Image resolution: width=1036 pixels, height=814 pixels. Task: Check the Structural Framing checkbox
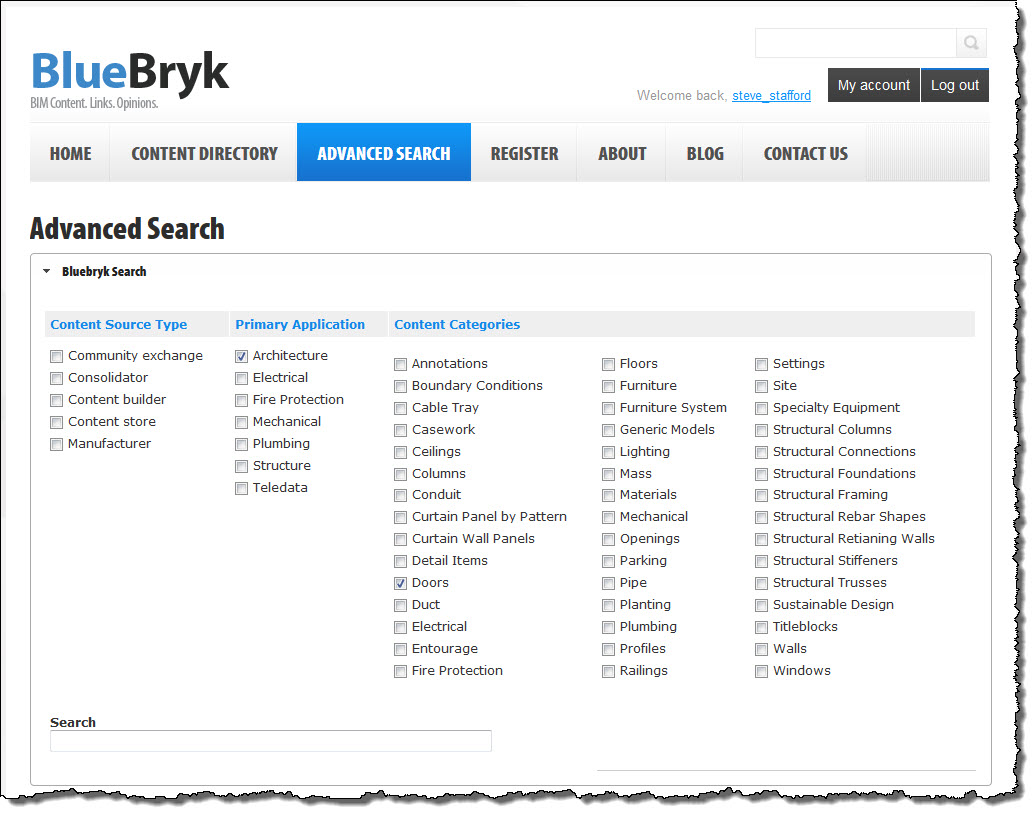(x=762, y=496)
